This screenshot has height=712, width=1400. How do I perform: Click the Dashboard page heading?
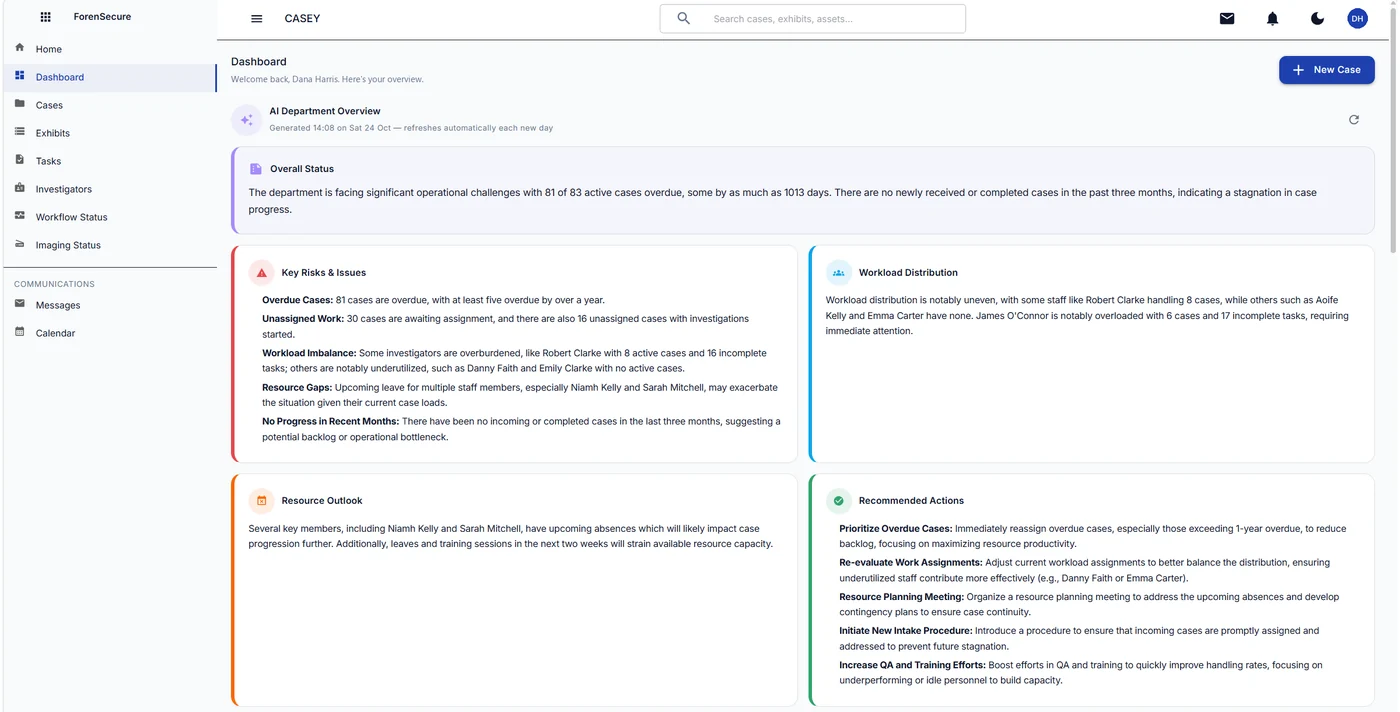pos(259,62)
